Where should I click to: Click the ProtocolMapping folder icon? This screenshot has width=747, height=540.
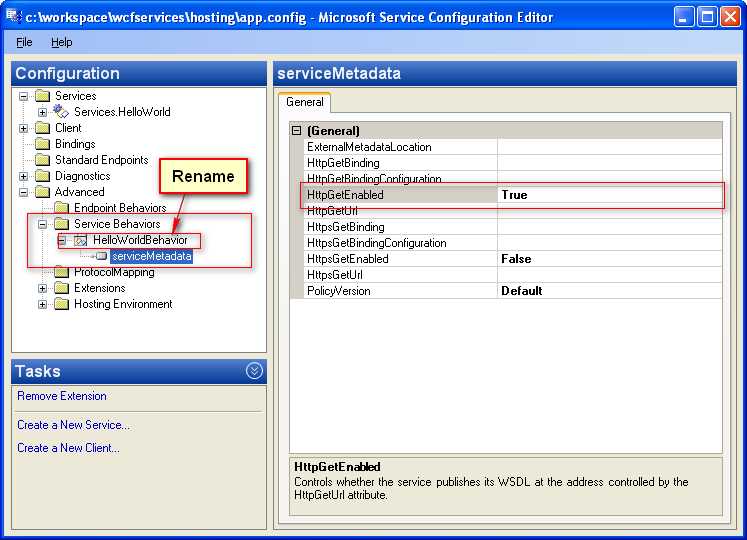coord(61,272)
